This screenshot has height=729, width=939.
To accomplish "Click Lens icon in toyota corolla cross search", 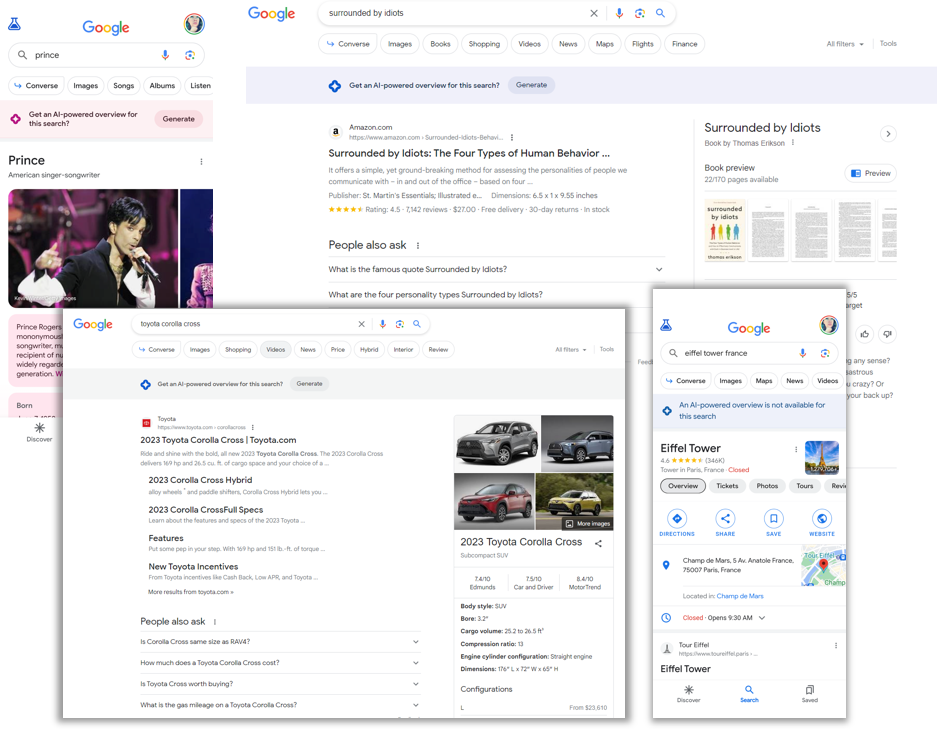I will 399,324.
